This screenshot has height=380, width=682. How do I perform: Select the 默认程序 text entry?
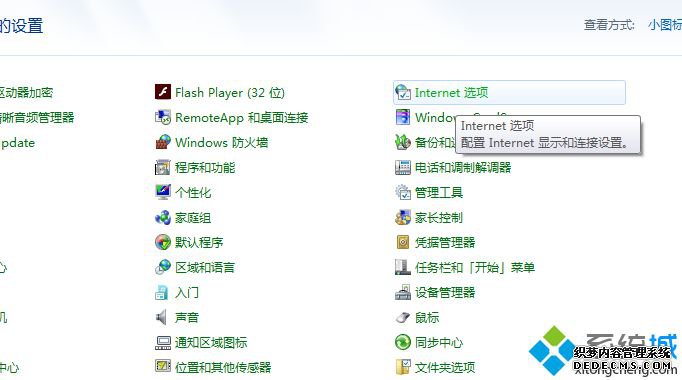[x=199, y=243]
